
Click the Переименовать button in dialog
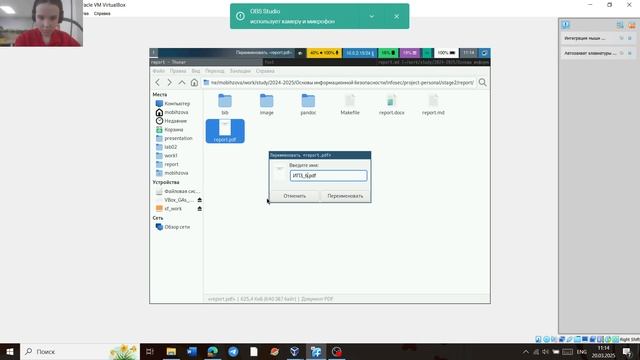point(345,196)
